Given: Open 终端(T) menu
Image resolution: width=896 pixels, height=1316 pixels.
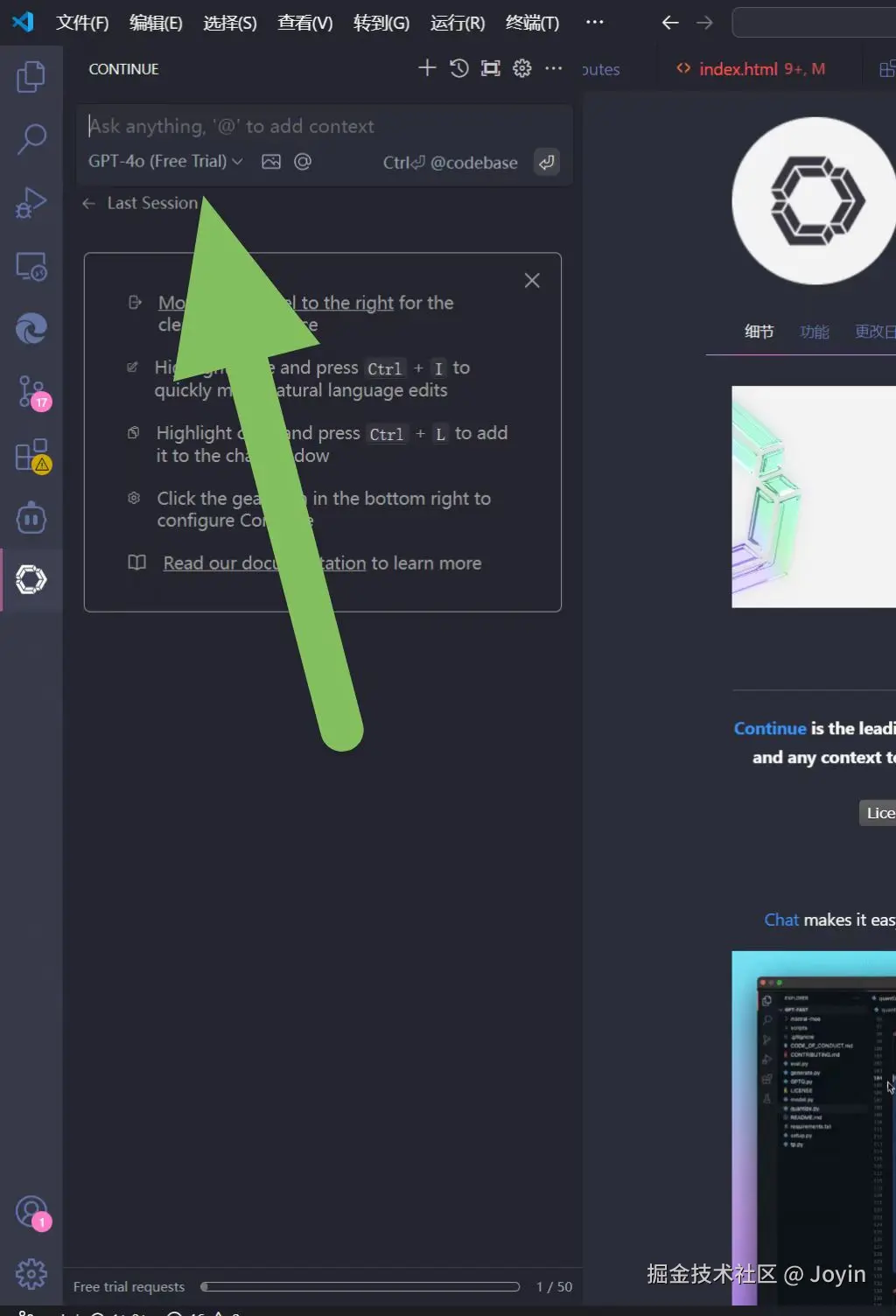Looking at the screenshot, I should tap(532, 23).
